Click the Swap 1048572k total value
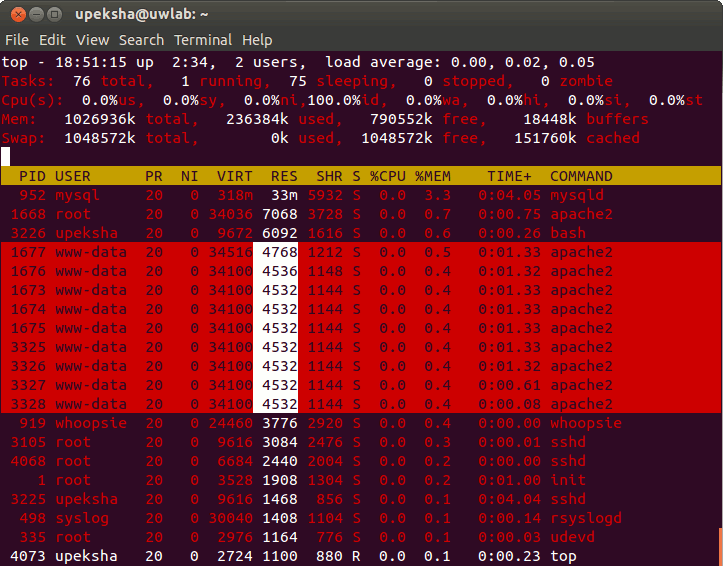The image size is (723, 566). pyautogui.click(x=100, y=138)
